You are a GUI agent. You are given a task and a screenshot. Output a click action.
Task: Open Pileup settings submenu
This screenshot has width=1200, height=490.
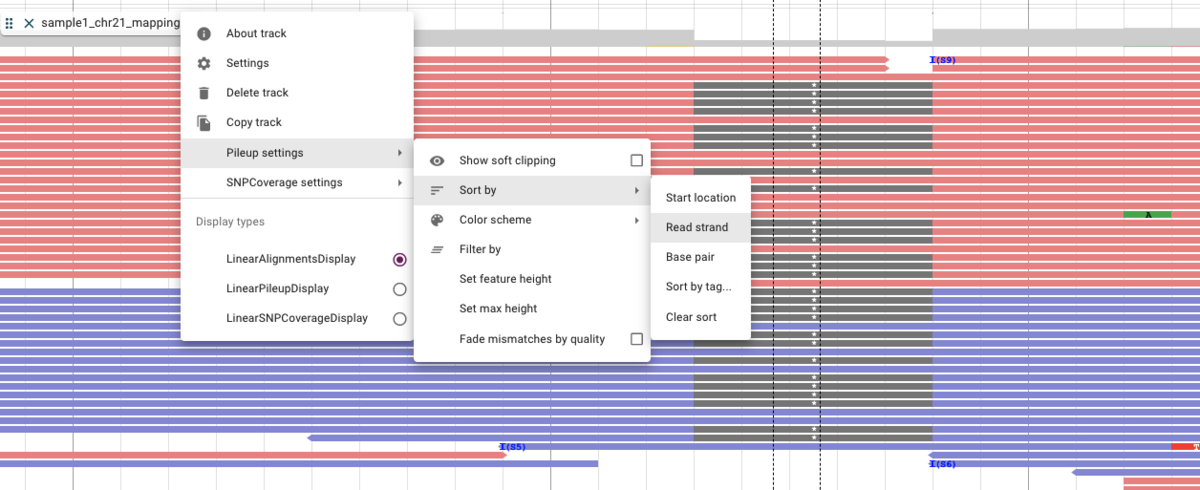(x=297, y=153)
